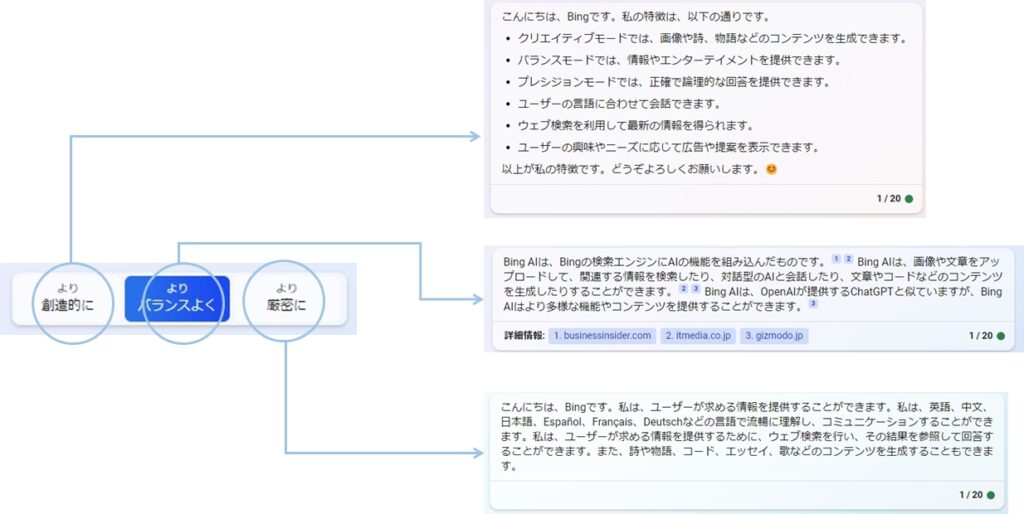The image size is (1024, 514).
Task: Click the line starting 日本語、Español、Français
Action: [x=747, y=421]
